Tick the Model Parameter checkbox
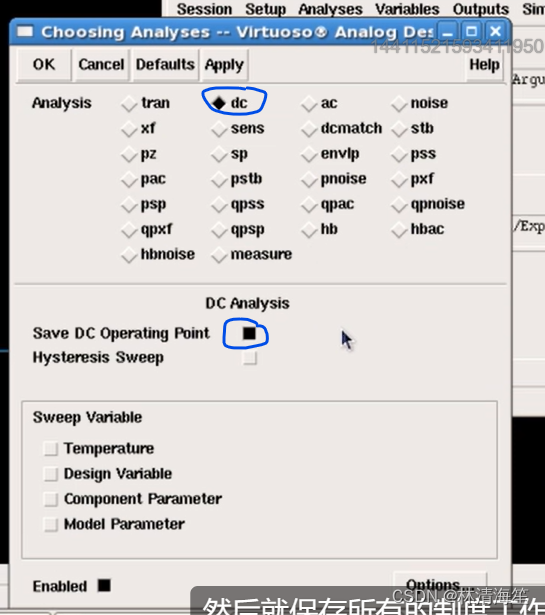This screenshot has width=545, height=615. [51, 524]
